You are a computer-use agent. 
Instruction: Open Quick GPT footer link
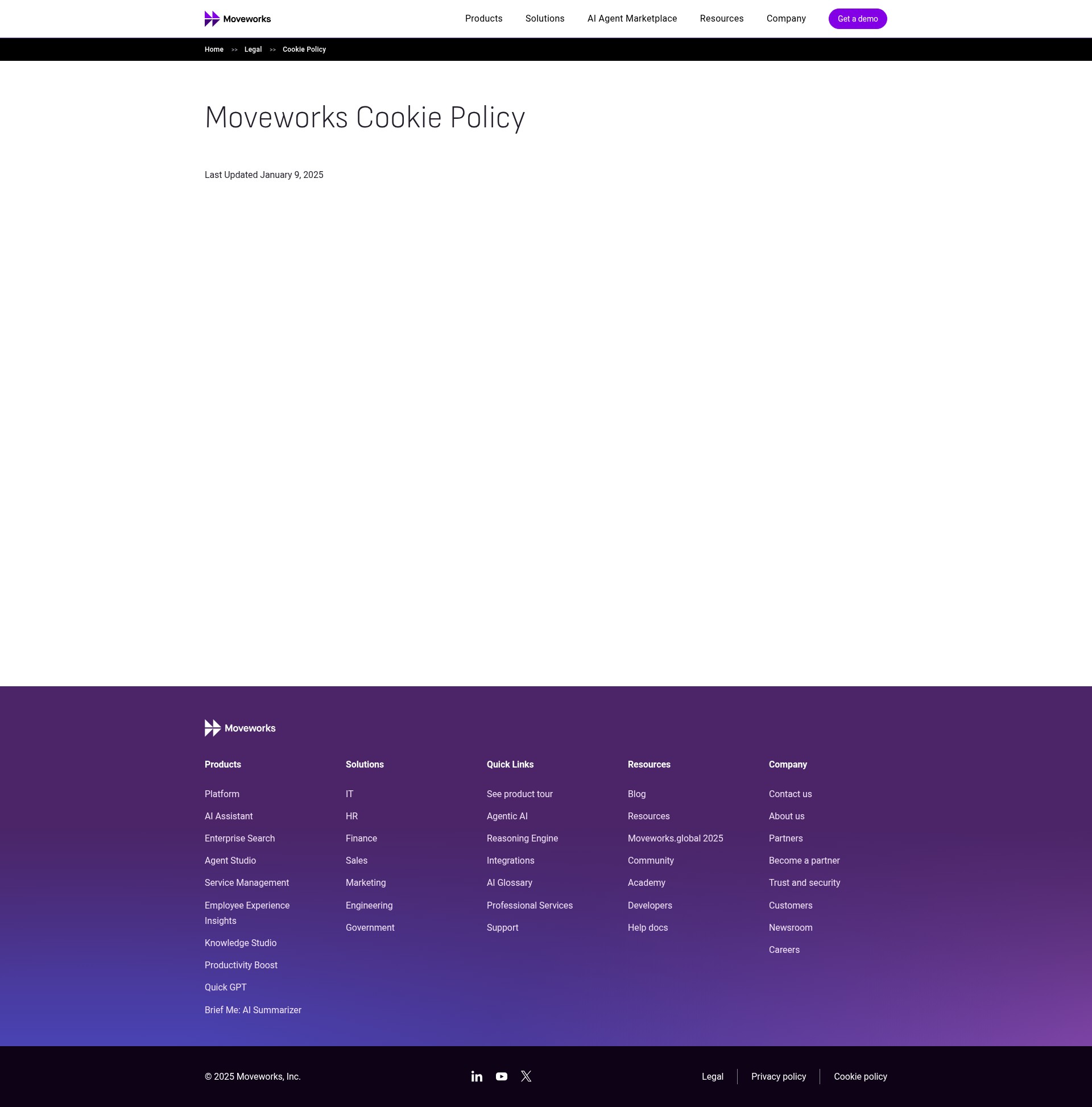225,988
